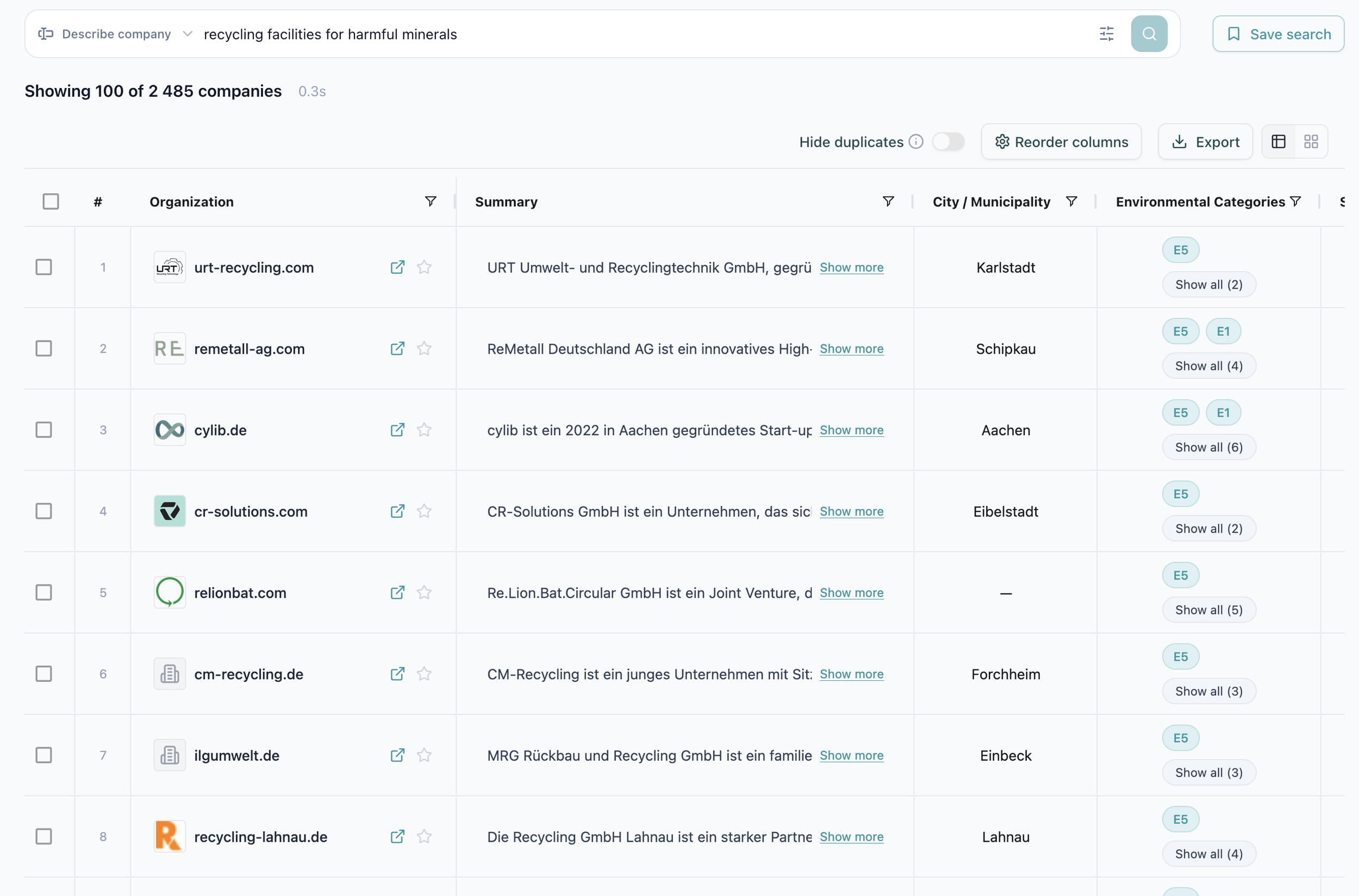Select the cm-recycling.de row checkbox
Screen dimensions: 1359x896
(44, 674)
